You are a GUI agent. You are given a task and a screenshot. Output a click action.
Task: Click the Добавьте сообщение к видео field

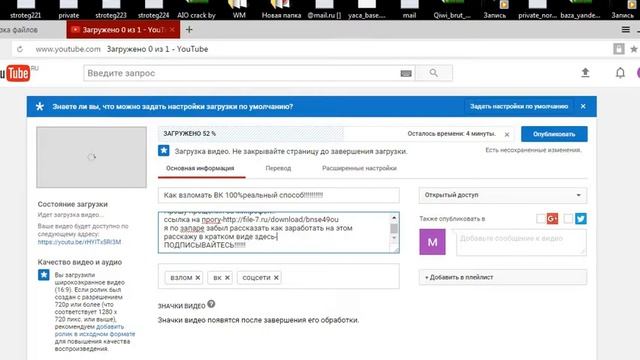[521, 242]
